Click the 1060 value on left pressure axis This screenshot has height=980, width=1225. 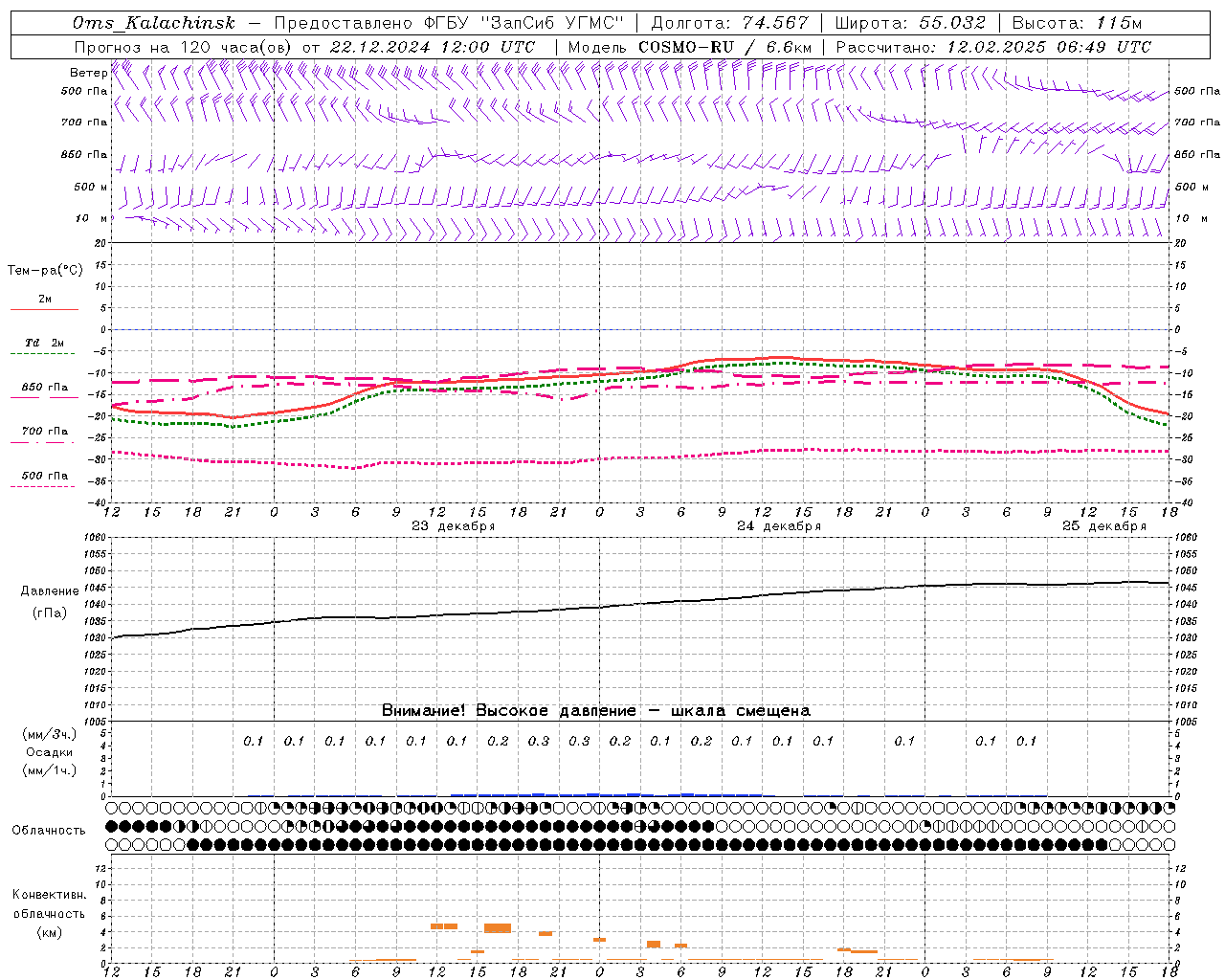point(96,538)
